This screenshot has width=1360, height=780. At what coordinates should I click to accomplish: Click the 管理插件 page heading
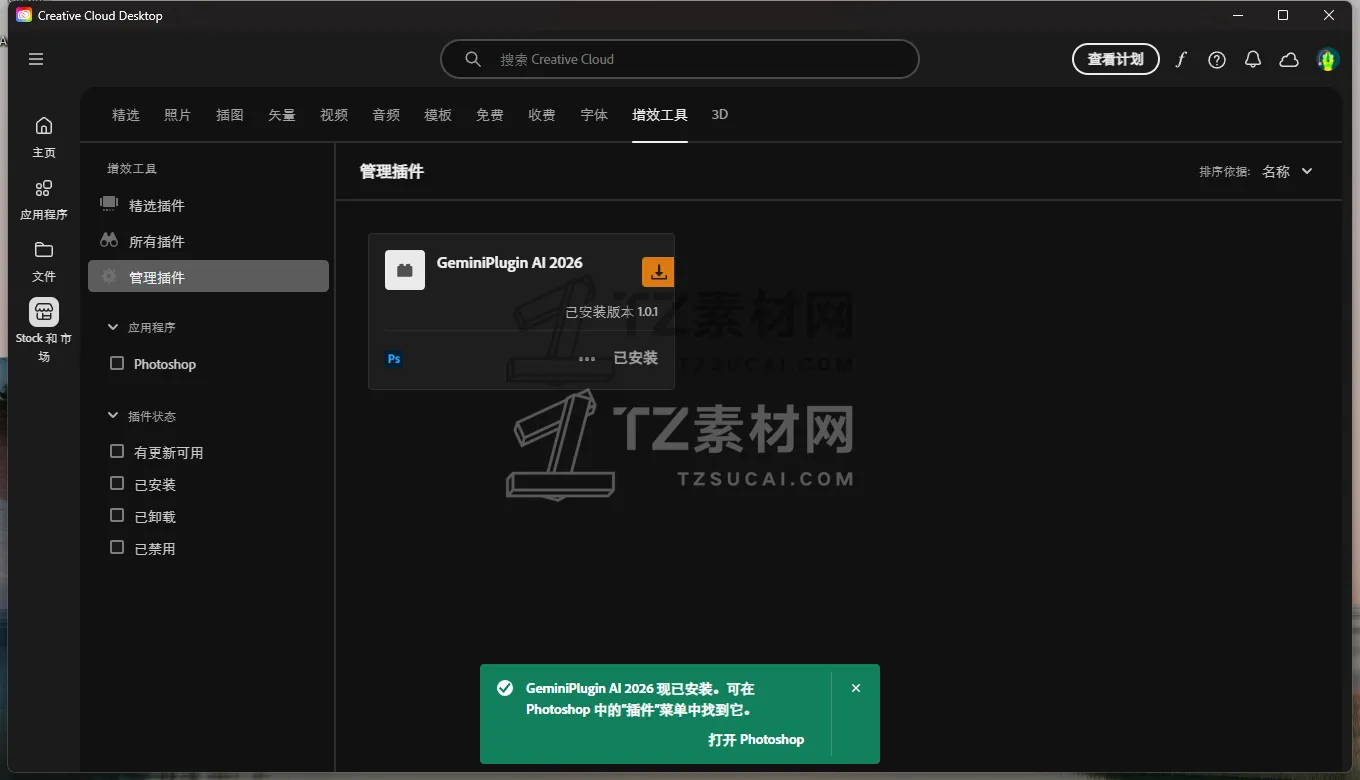[392, 172]
